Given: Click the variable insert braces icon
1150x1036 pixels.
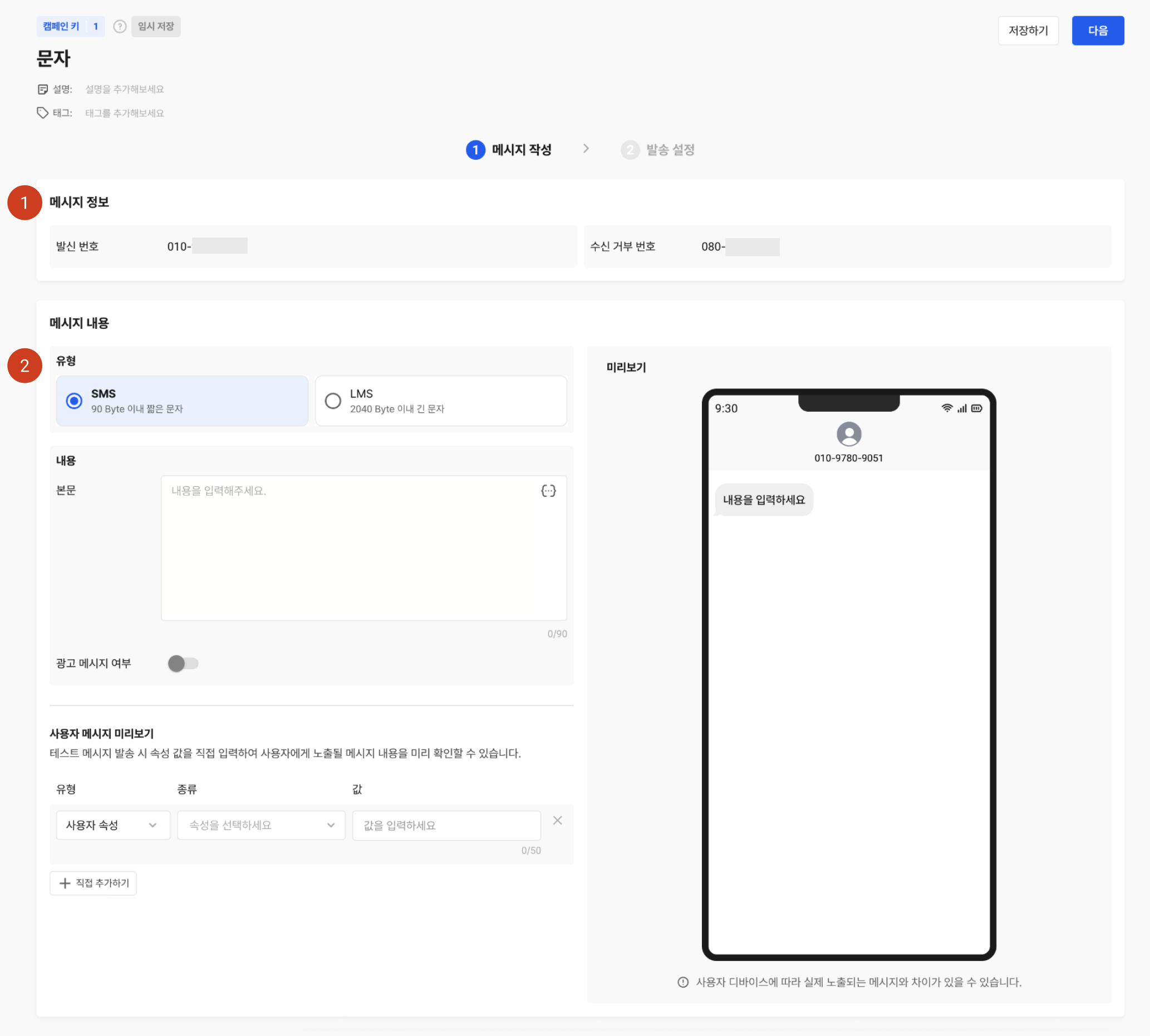Looking at the screenshot, I should [x=548, y=491].
